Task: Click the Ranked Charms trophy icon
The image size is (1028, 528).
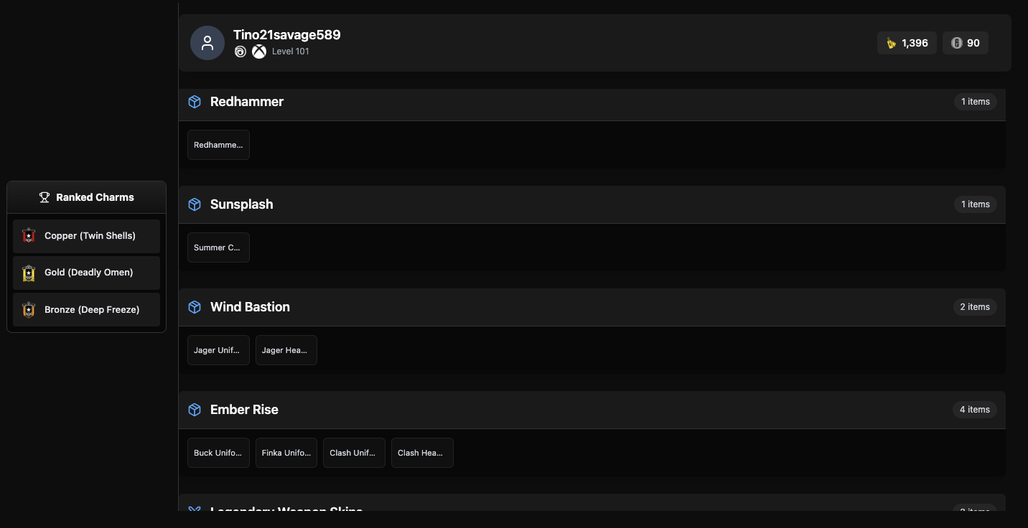Action: click(45, 197)
